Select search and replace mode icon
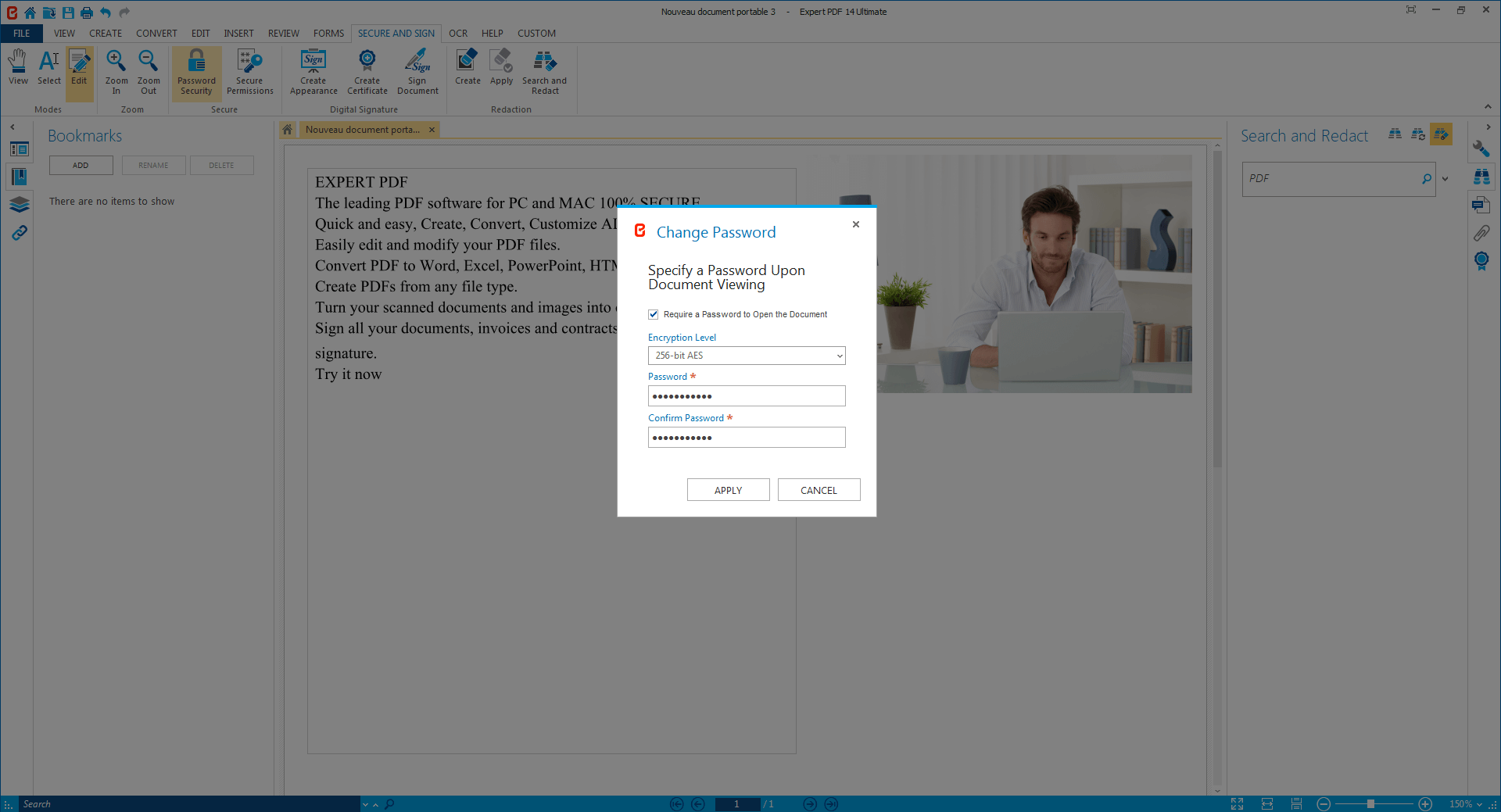The width and height of the screenshot is (1501, 812). 1418,134
